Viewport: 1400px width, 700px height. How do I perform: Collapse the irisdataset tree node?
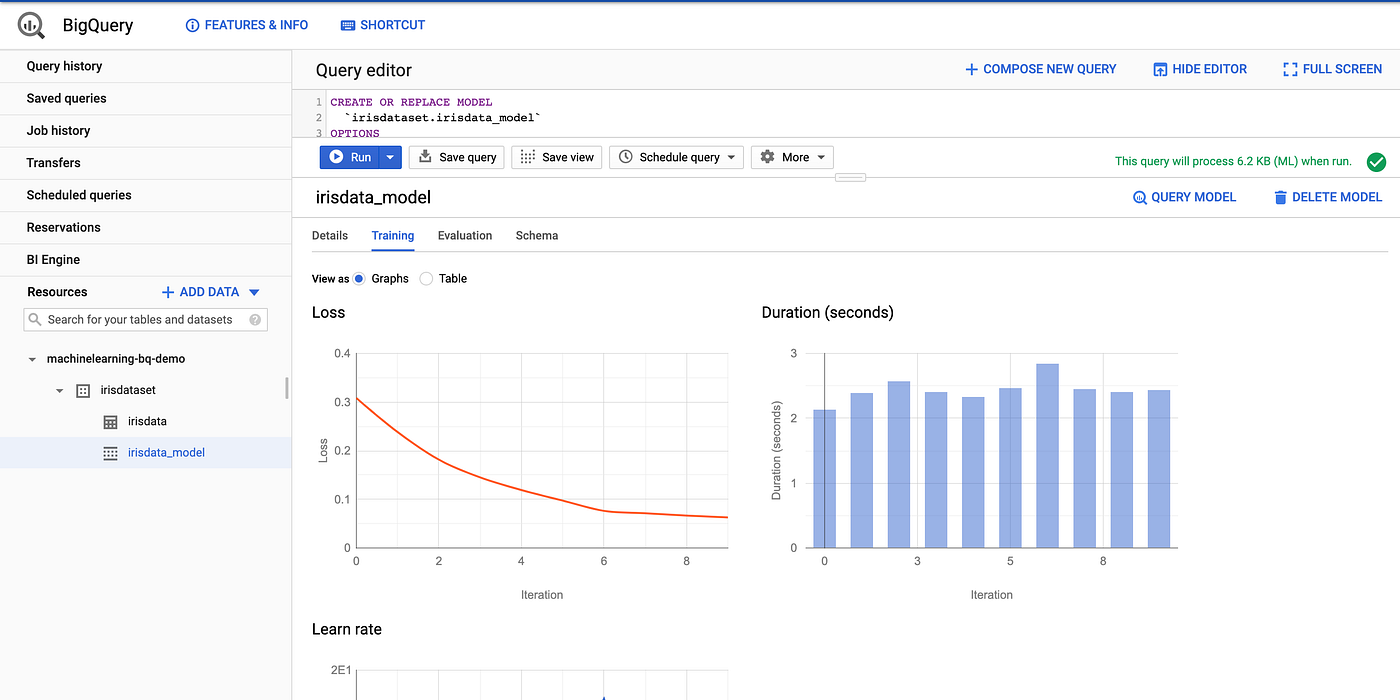click(x=58, y=390)
